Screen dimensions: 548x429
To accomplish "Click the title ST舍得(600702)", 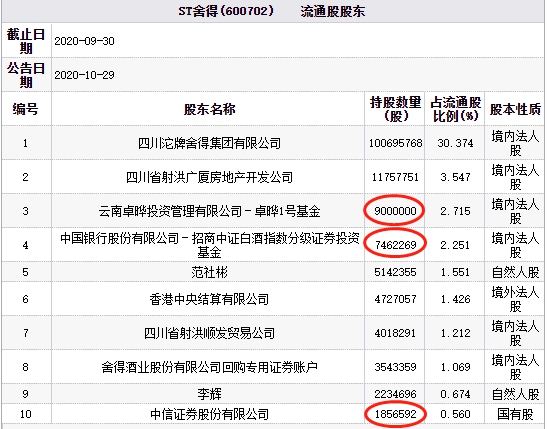I will [x=226, y=11].
